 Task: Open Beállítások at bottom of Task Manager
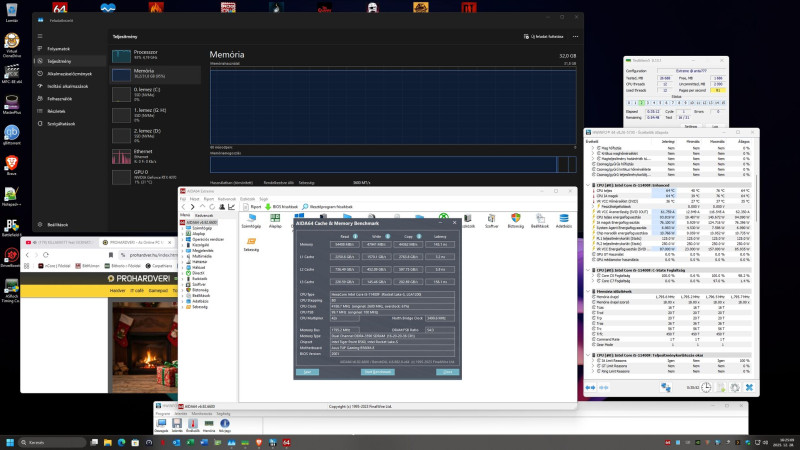coord(57,225)
